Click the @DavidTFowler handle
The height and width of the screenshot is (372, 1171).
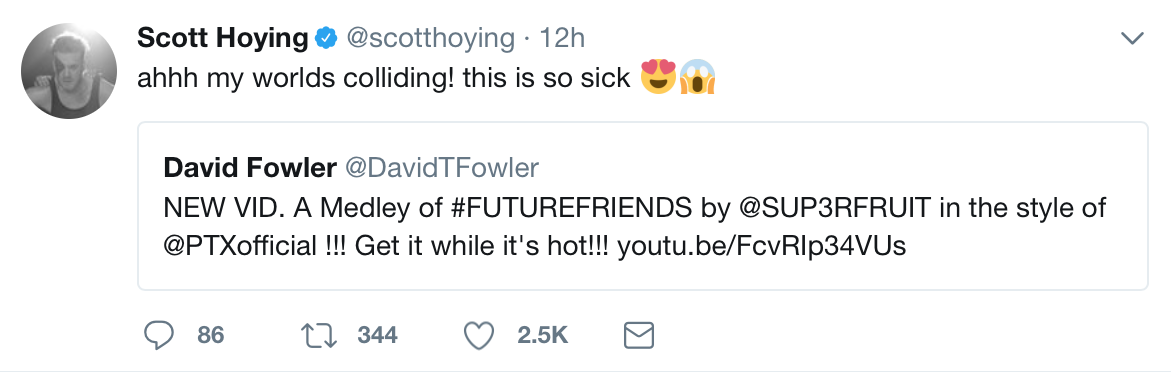click(x=441, y=168)
